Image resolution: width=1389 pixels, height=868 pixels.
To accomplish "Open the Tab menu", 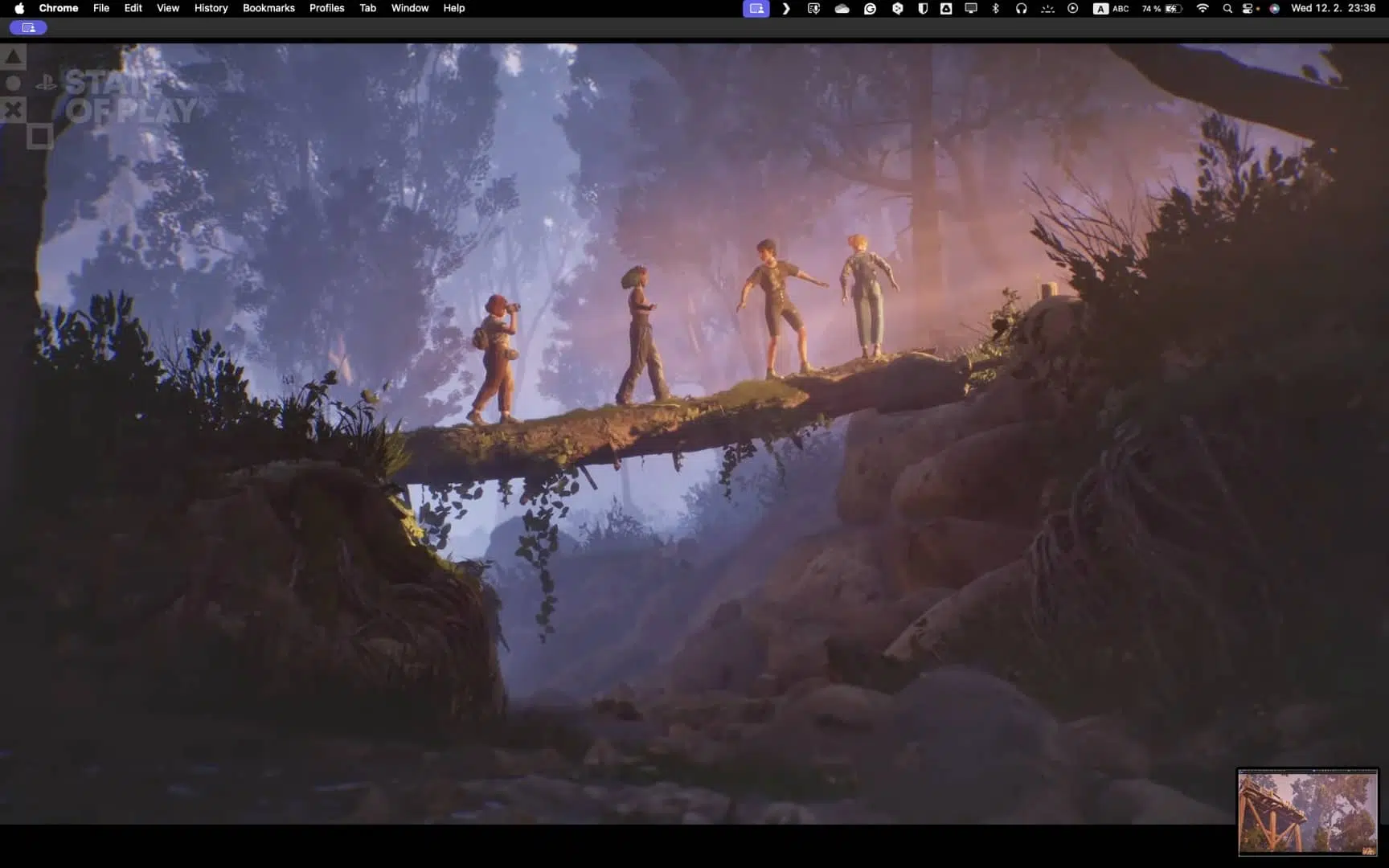I will pyautogui.click(x=367, y=8).
